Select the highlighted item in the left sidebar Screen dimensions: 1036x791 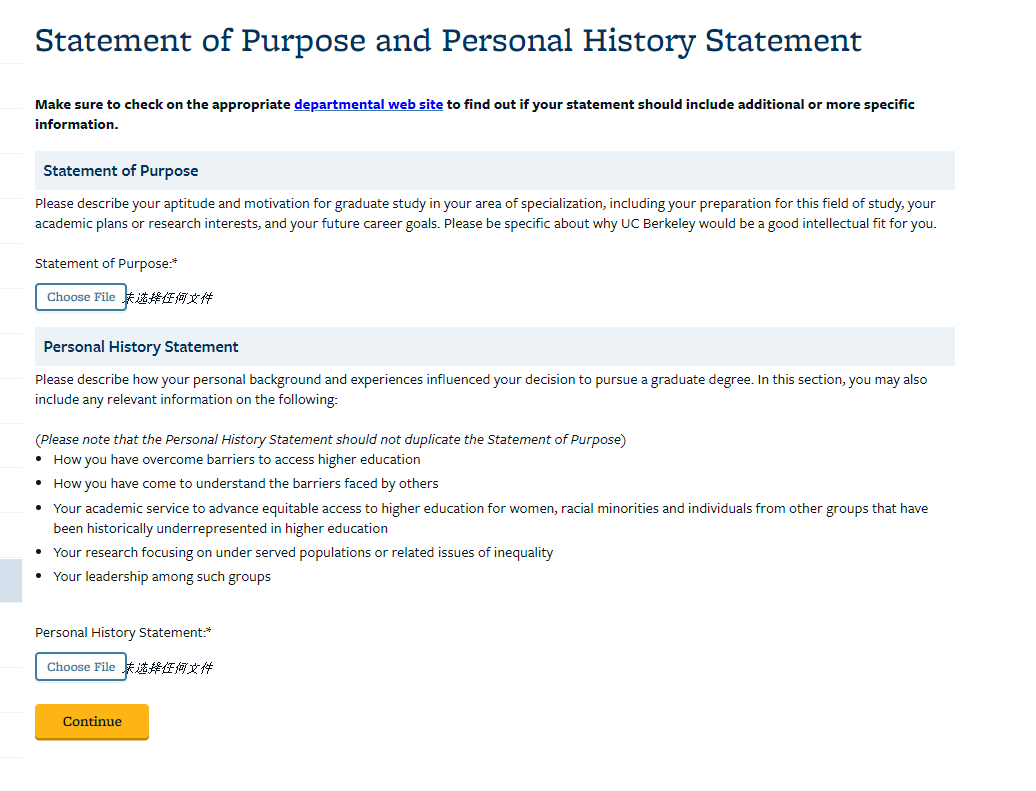tap(10, 581)
